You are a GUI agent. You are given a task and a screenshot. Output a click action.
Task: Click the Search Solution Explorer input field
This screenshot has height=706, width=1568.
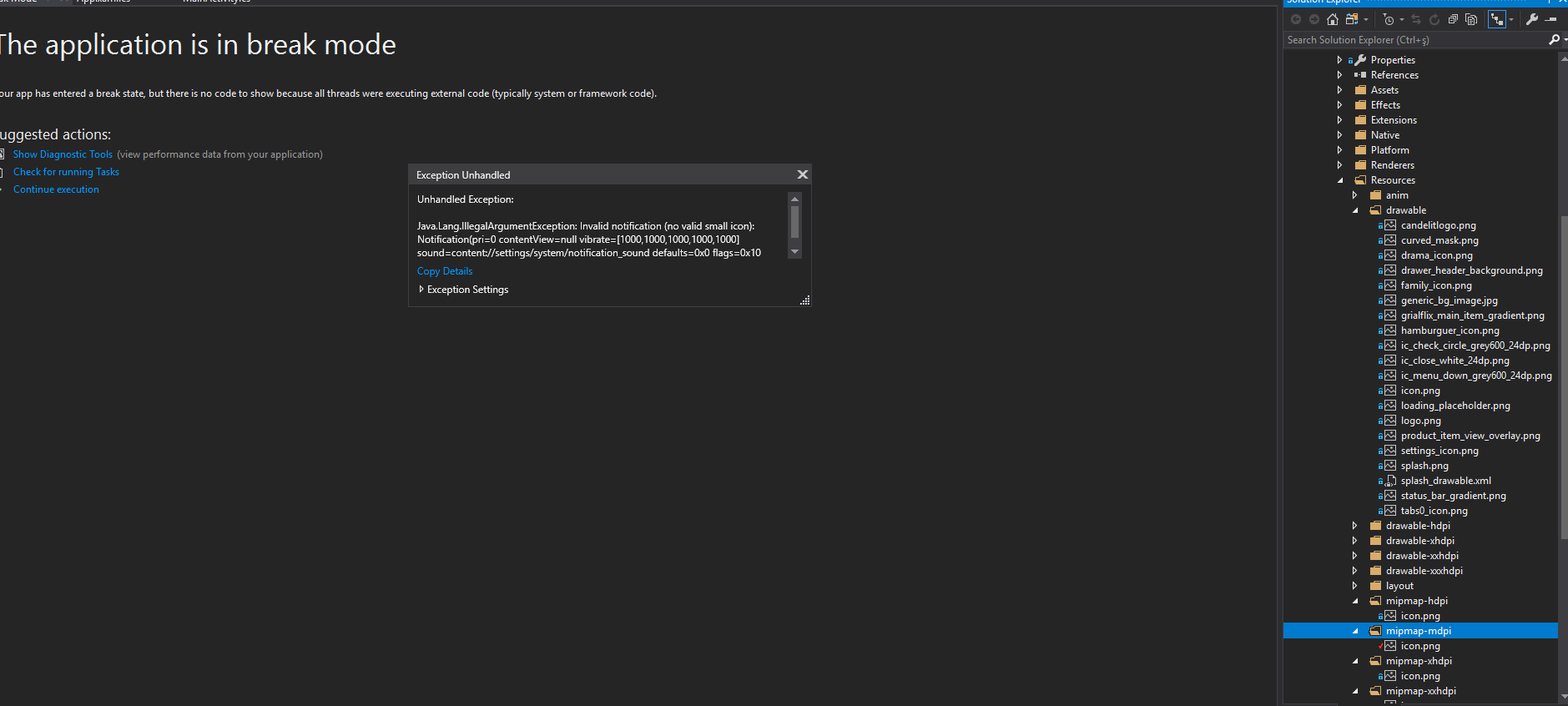[1415, 40]
